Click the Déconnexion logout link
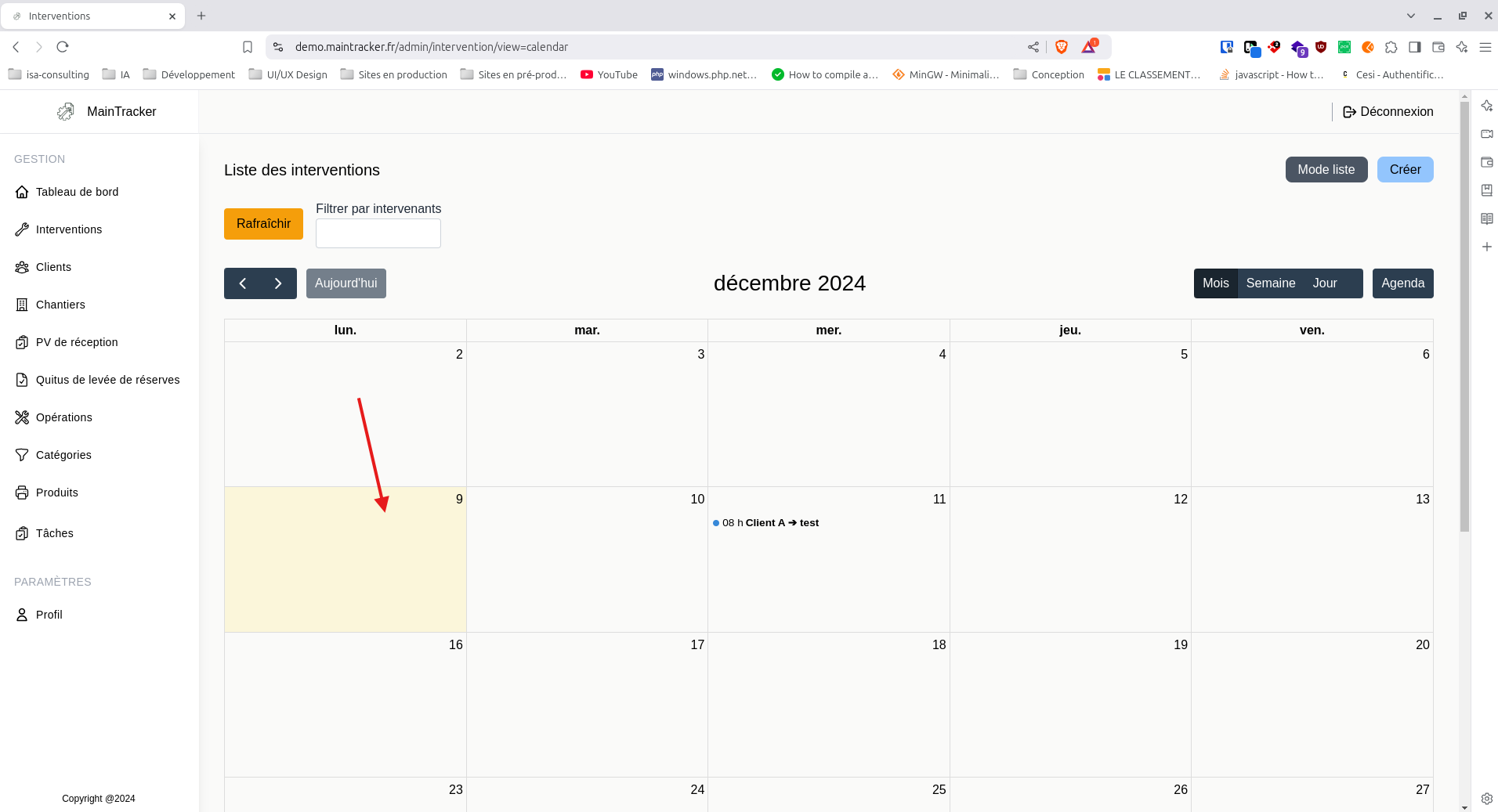 point(1388,112)
